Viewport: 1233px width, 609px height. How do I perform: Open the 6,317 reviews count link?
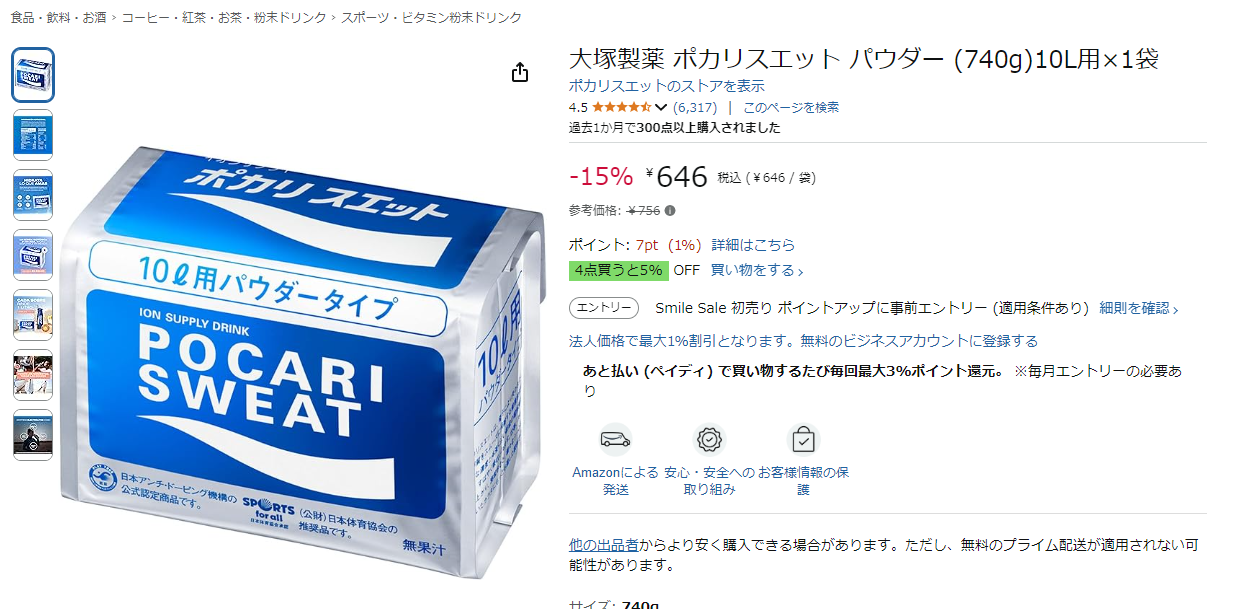695,107
